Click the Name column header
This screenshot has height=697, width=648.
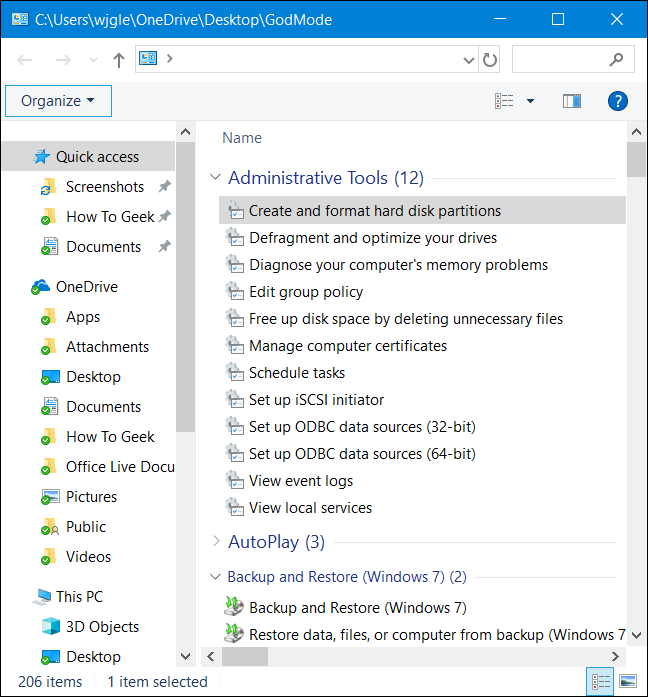[x=242, y=138]
